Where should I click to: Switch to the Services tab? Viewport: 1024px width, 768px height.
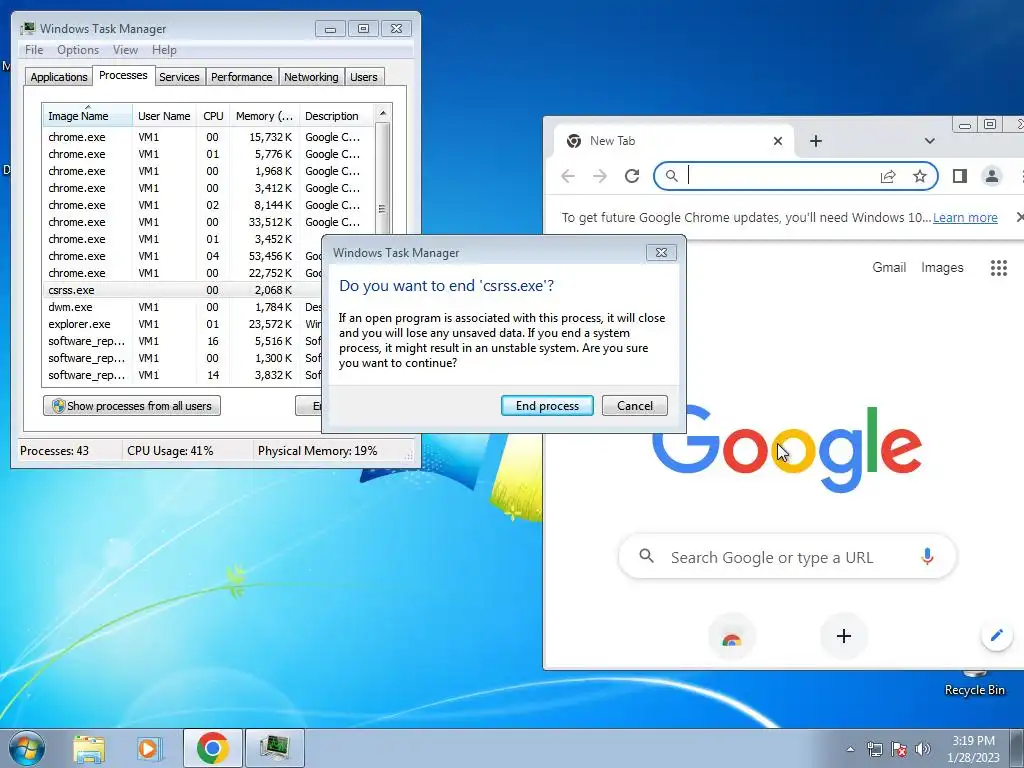point(179,77)
